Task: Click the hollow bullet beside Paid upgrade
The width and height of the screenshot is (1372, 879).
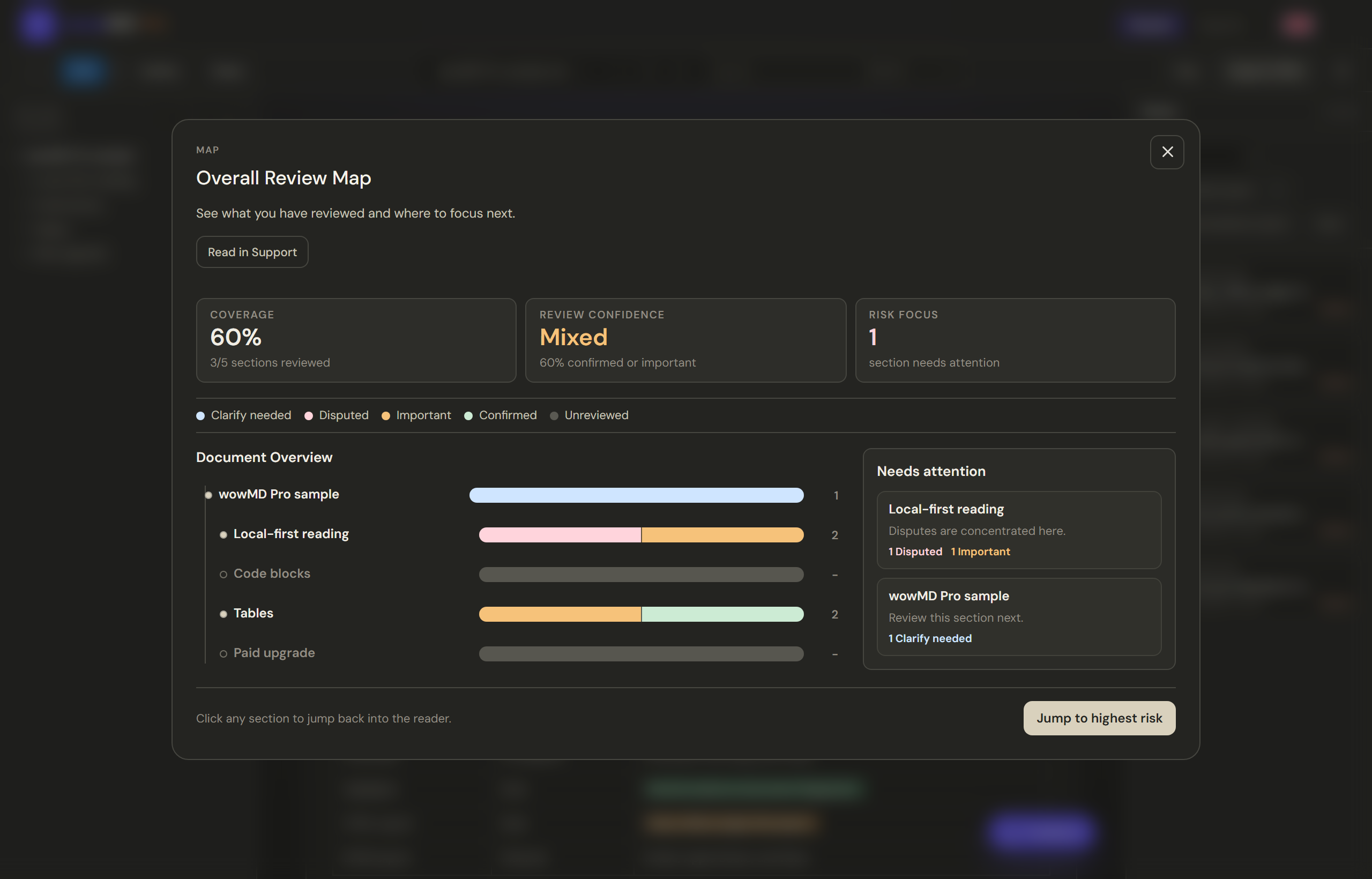Action: [x=223, y=653]
